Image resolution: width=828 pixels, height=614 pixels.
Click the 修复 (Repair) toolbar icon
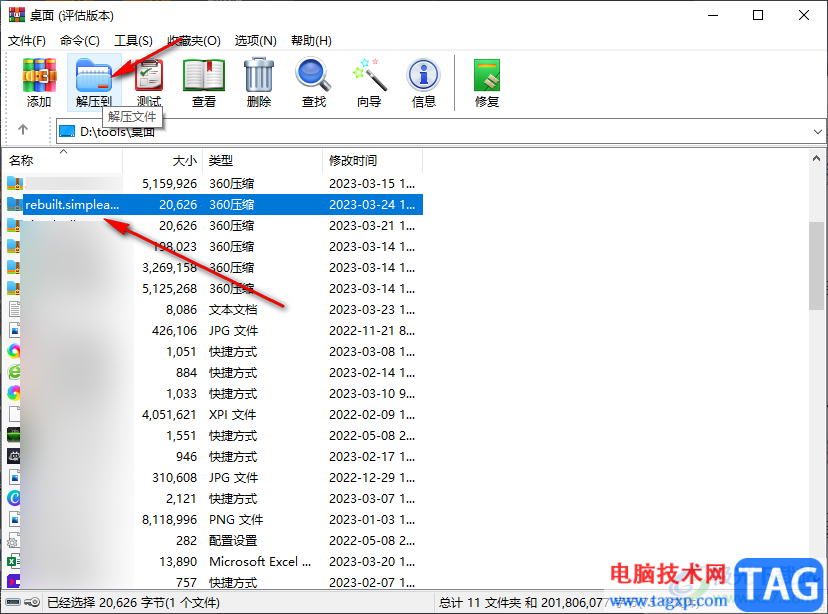click(487, 82)
